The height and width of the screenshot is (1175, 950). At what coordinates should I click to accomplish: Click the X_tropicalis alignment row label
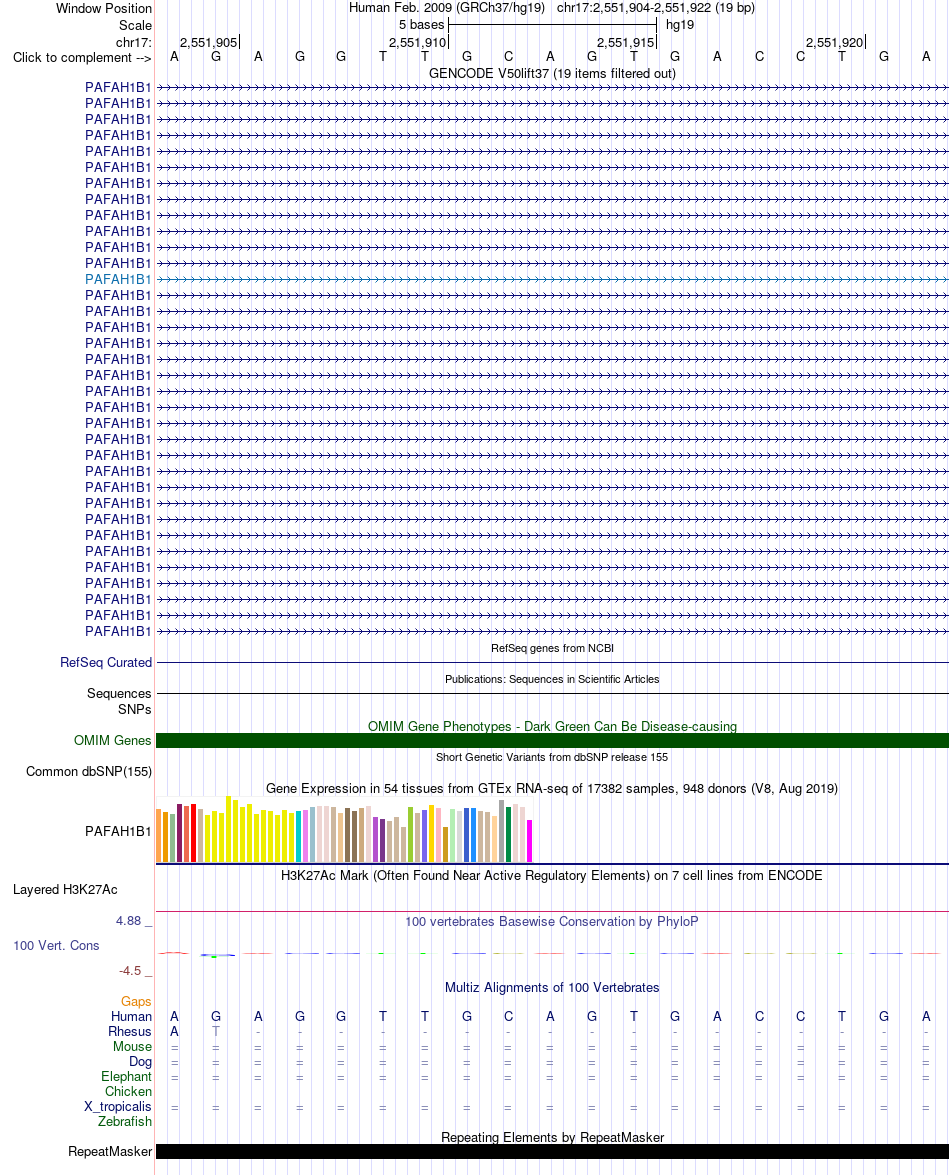(118, 1107)
